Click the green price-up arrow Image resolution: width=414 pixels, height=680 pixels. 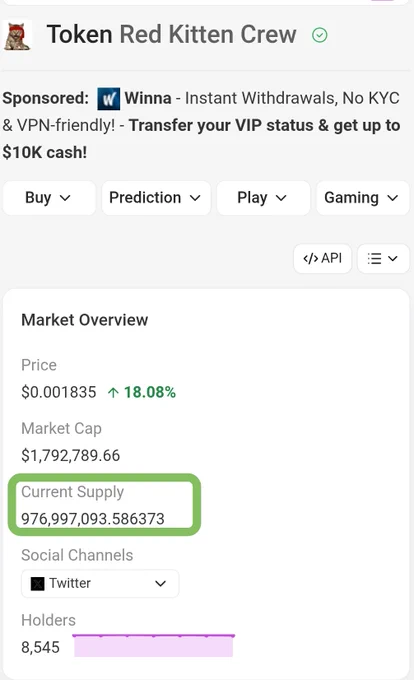(113, 393)
